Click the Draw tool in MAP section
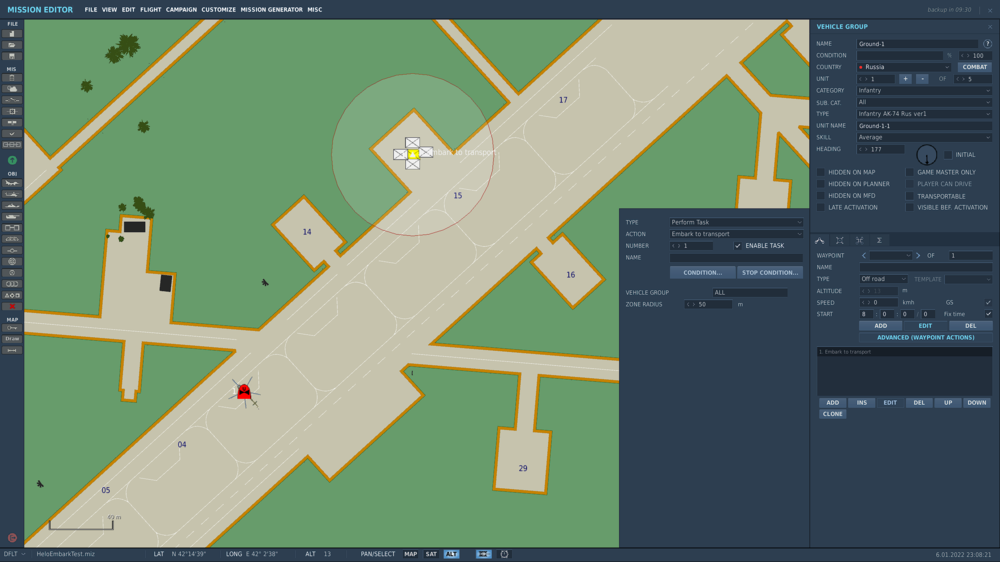This screenshot has height=562, width=1000. click(x=11, y=339)
